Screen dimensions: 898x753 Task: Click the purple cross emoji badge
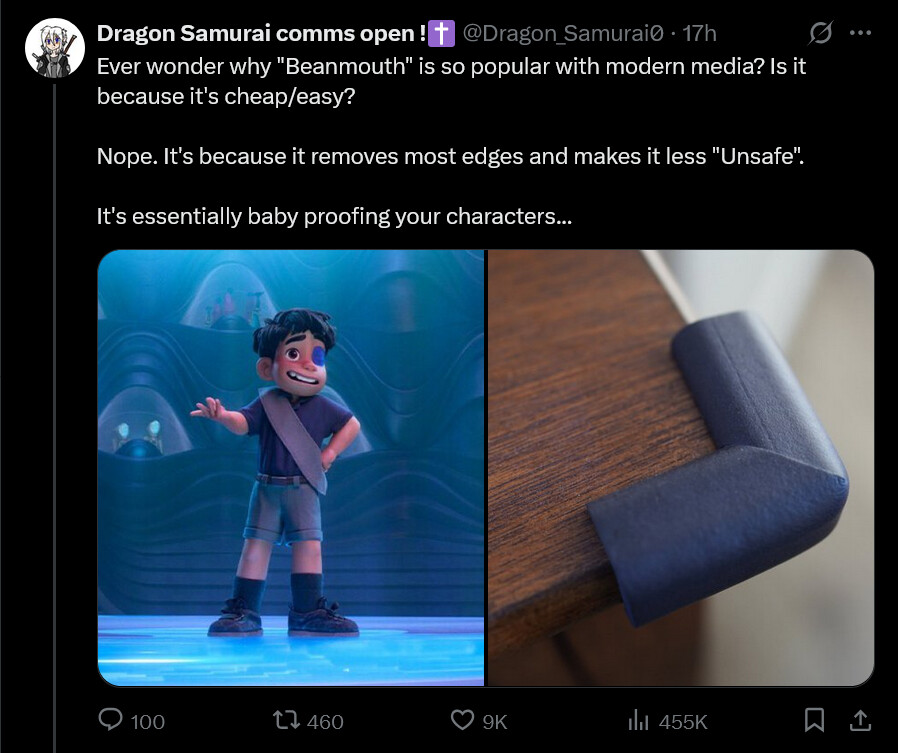point(441,33)
